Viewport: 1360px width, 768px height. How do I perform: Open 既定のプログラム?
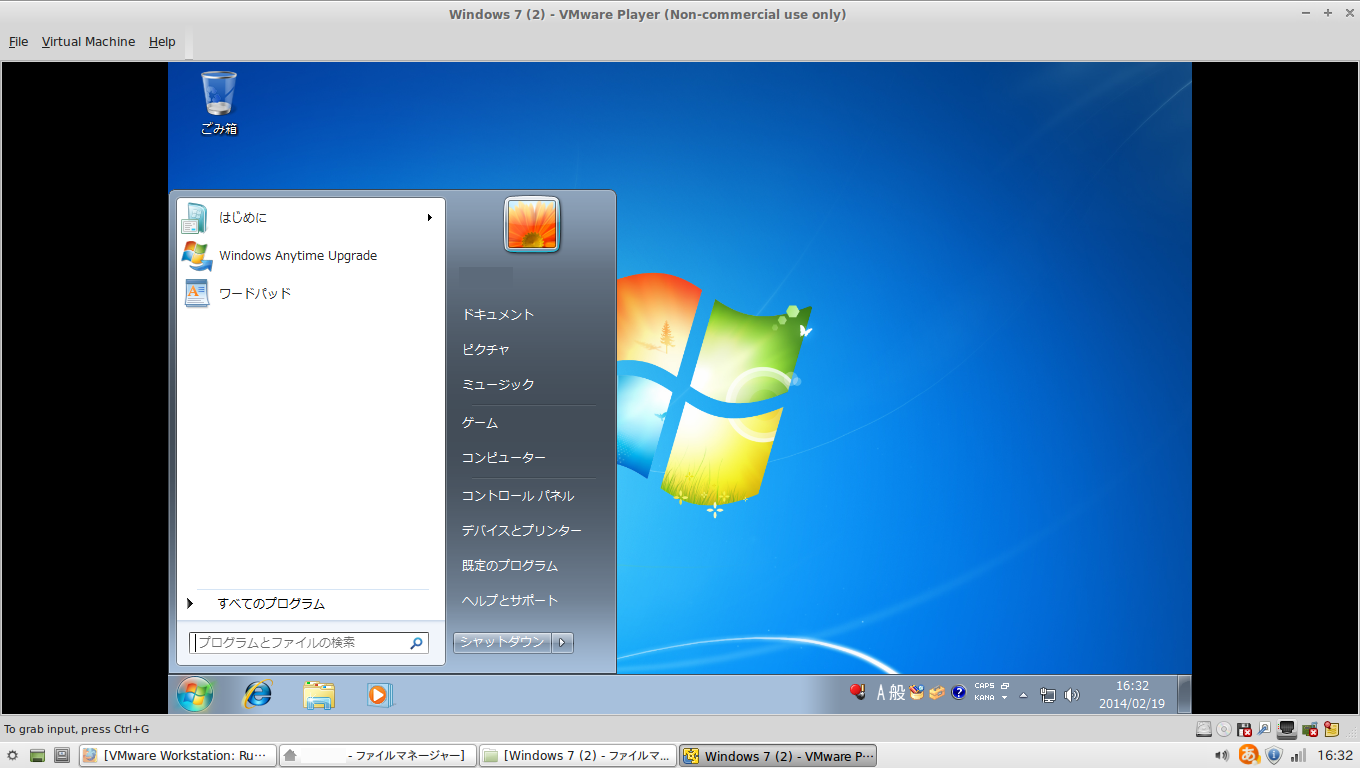click(x=510, y=565)
